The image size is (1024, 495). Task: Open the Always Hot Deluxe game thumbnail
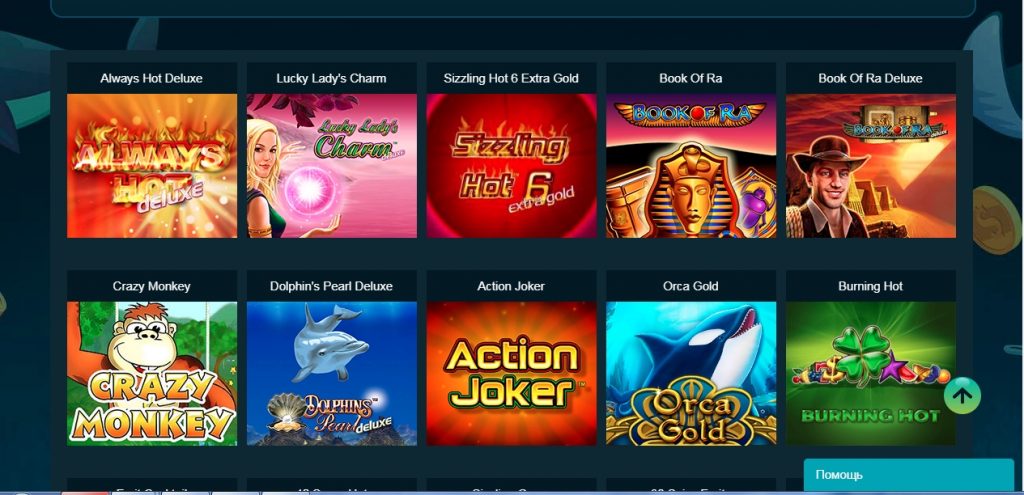coord(152,166)
